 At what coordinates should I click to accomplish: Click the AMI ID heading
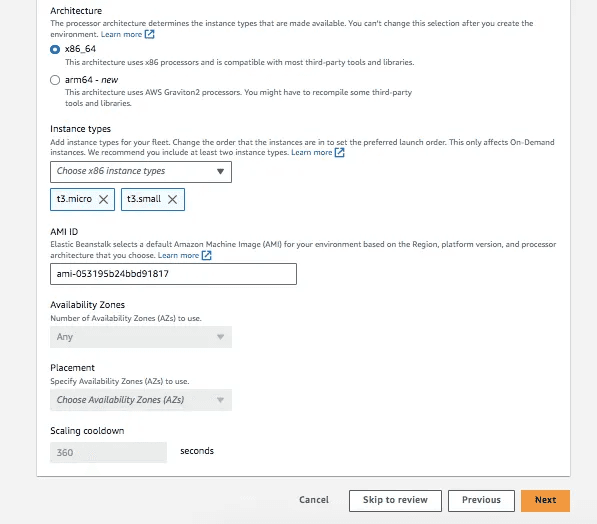click(64, 232)
